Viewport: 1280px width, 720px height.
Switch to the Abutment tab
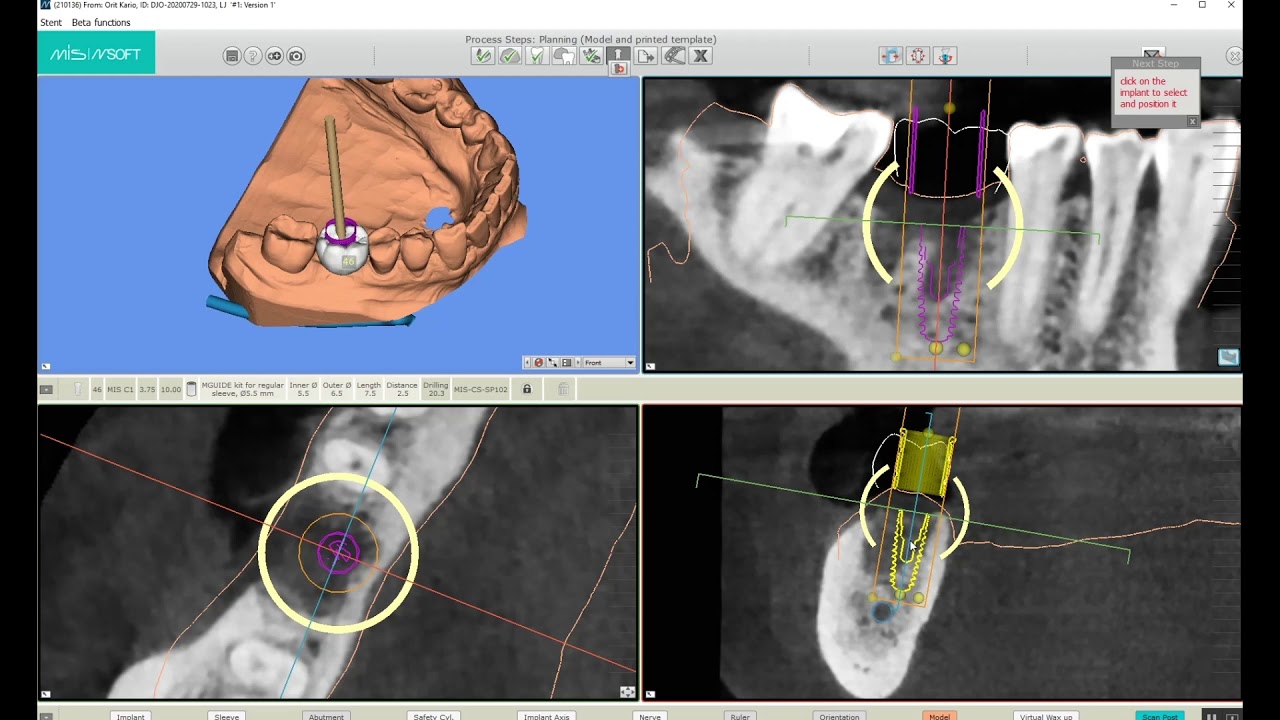click(x=326, y=716)
